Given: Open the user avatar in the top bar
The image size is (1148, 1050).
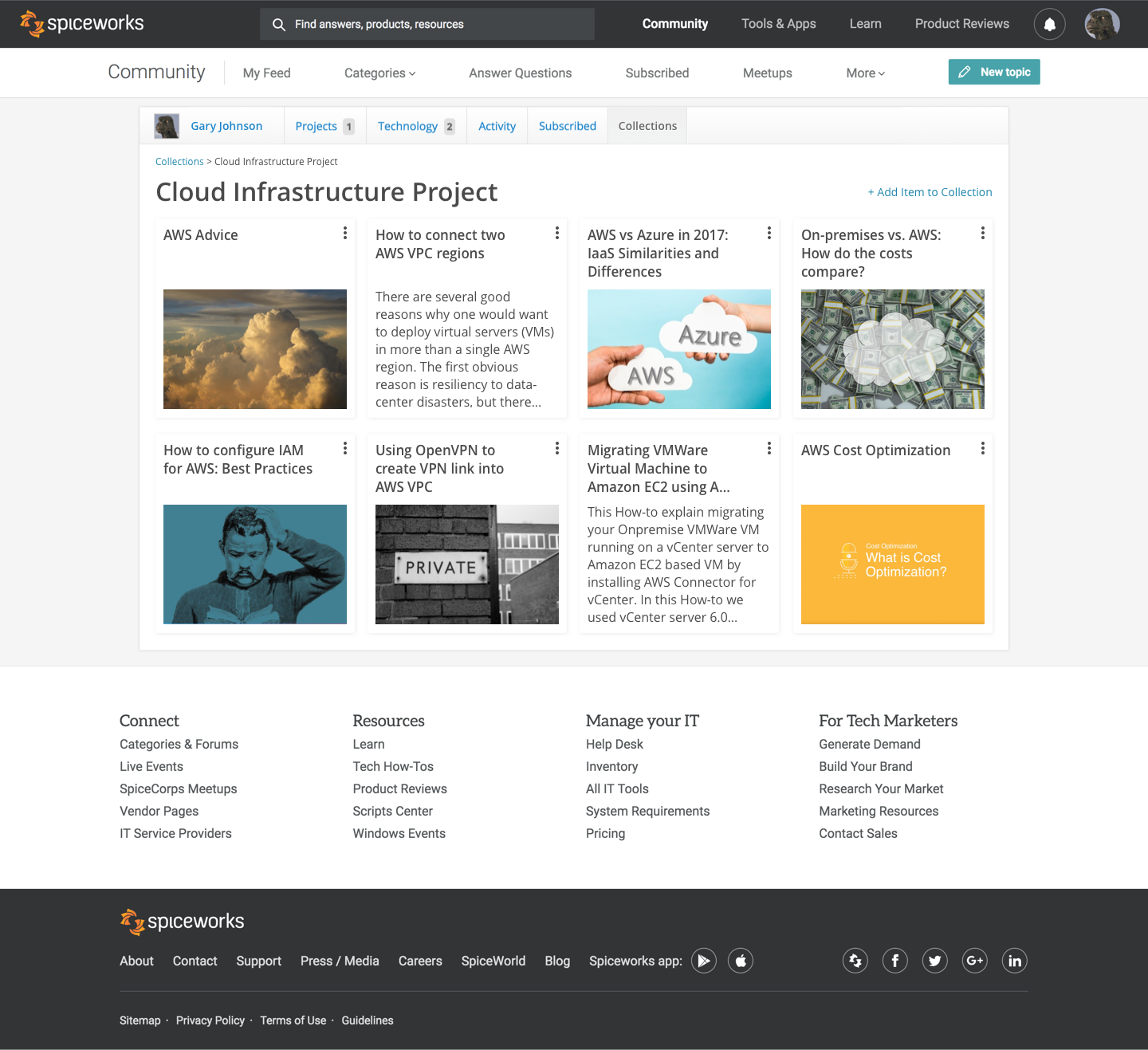Looking at the screenshot, I should (x=1103, y=24).
